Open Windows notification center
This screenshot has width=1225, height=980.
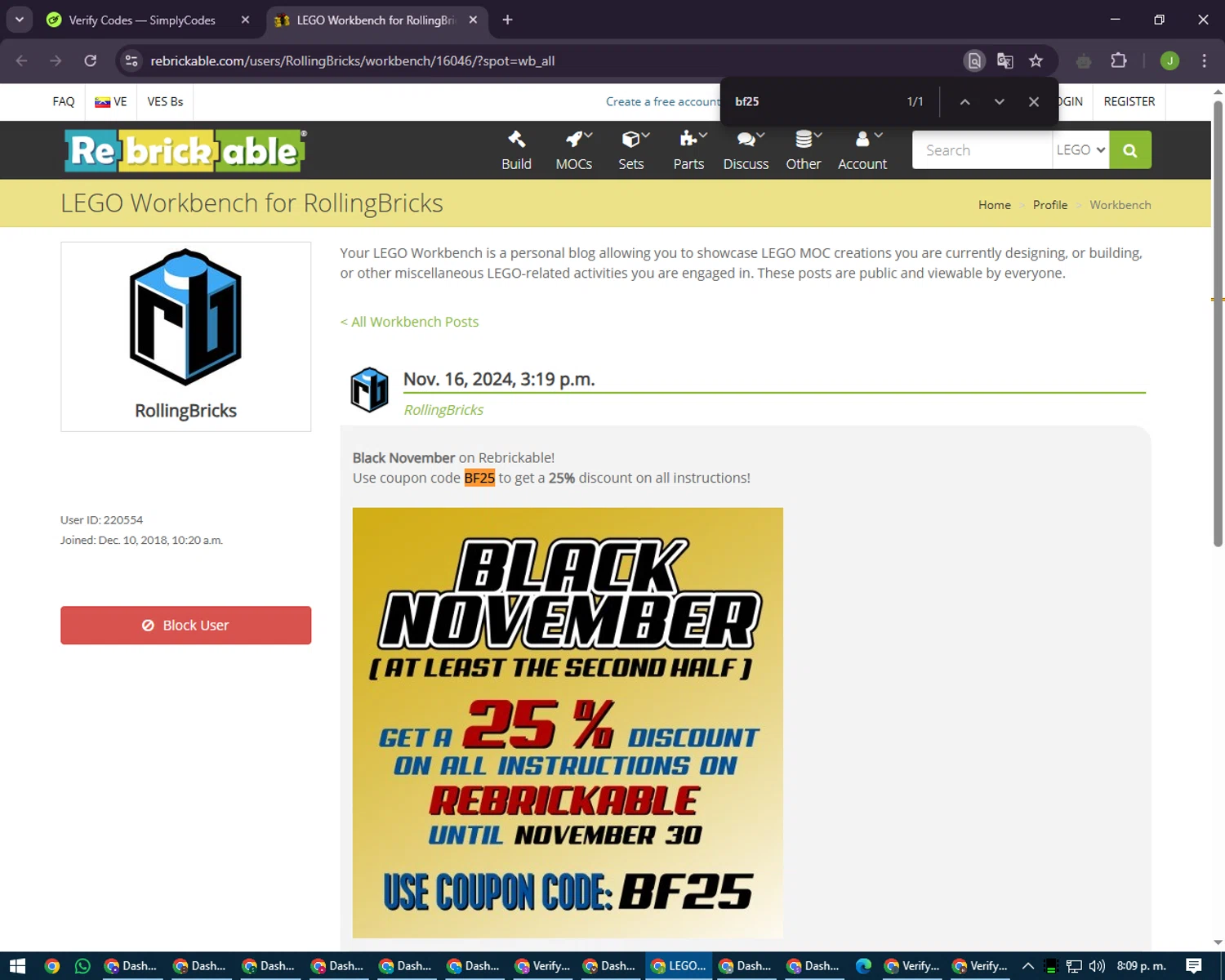tap(1194, 966)
